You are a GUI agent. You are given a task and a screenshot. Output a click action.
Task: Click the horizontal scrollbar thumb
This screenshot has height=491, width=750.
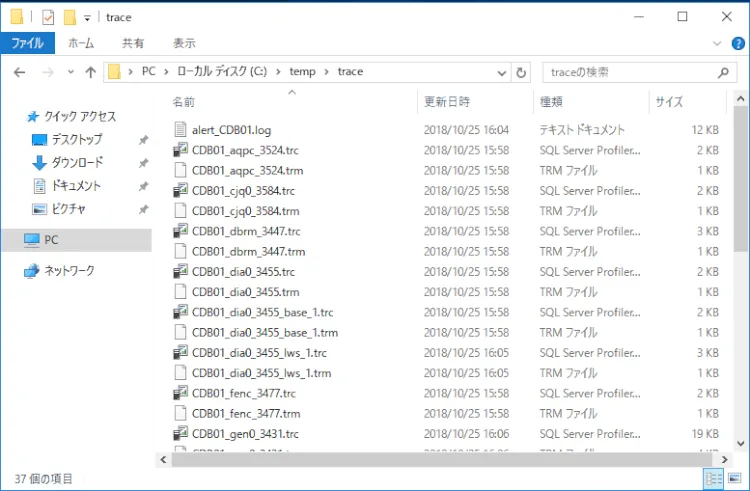(x=442, y=459)
